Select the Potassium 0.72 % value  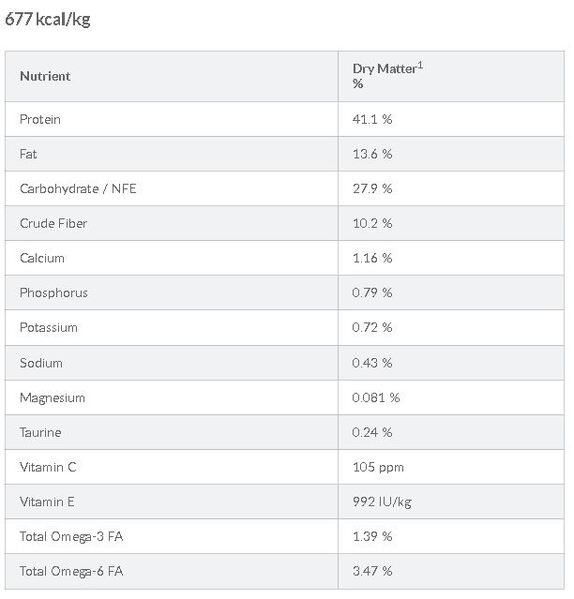(372, 327)
